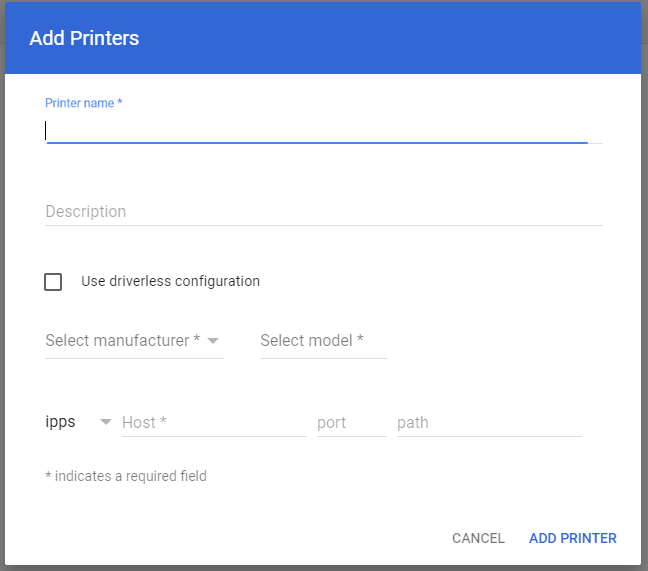Click into the Host field
This screenshot has width=648, height=571.
pos(213,423)
